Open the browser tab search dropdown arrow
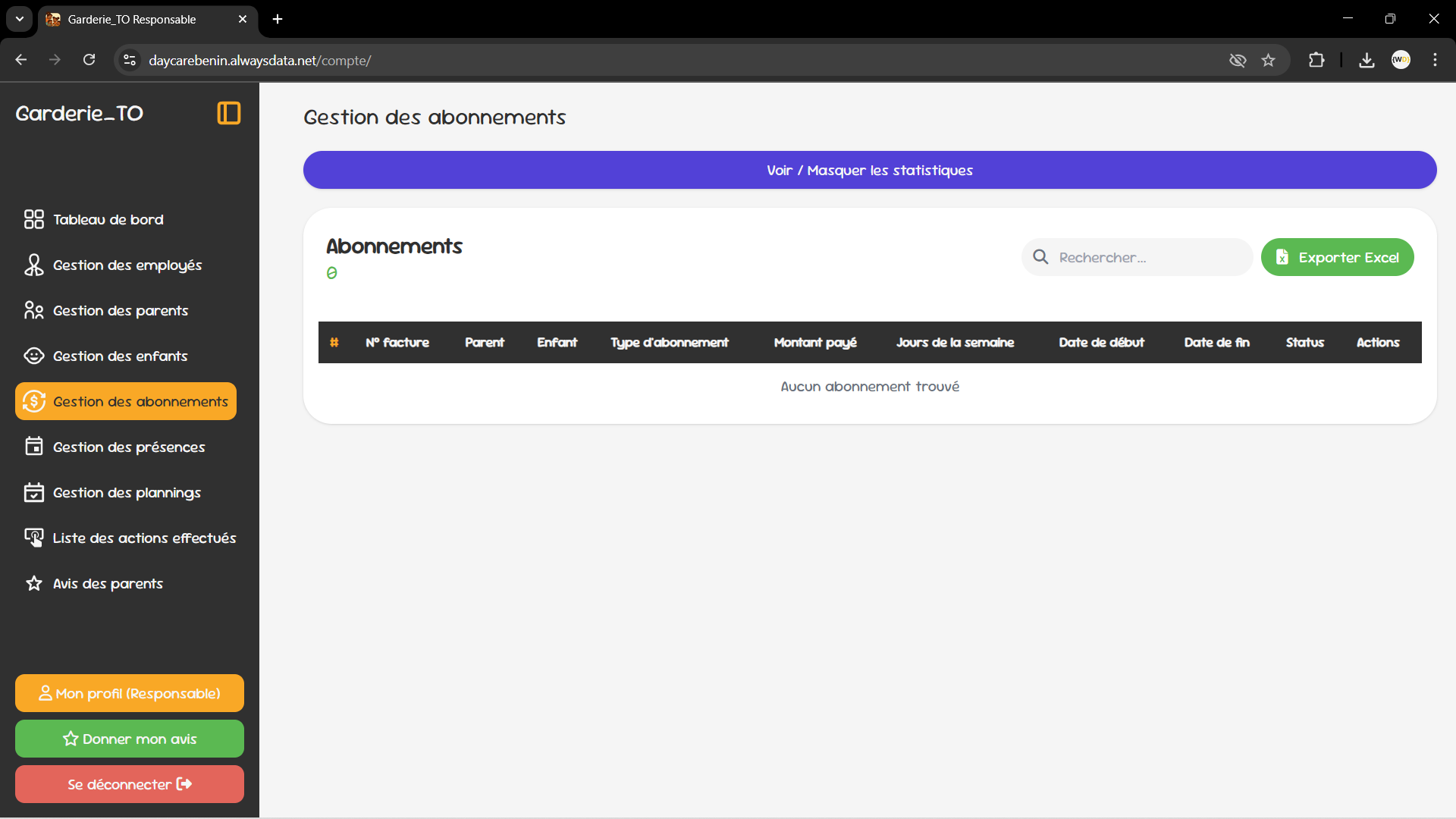Image resolution: width=1456 pixels, height=819 pixels. coord(20,19)
